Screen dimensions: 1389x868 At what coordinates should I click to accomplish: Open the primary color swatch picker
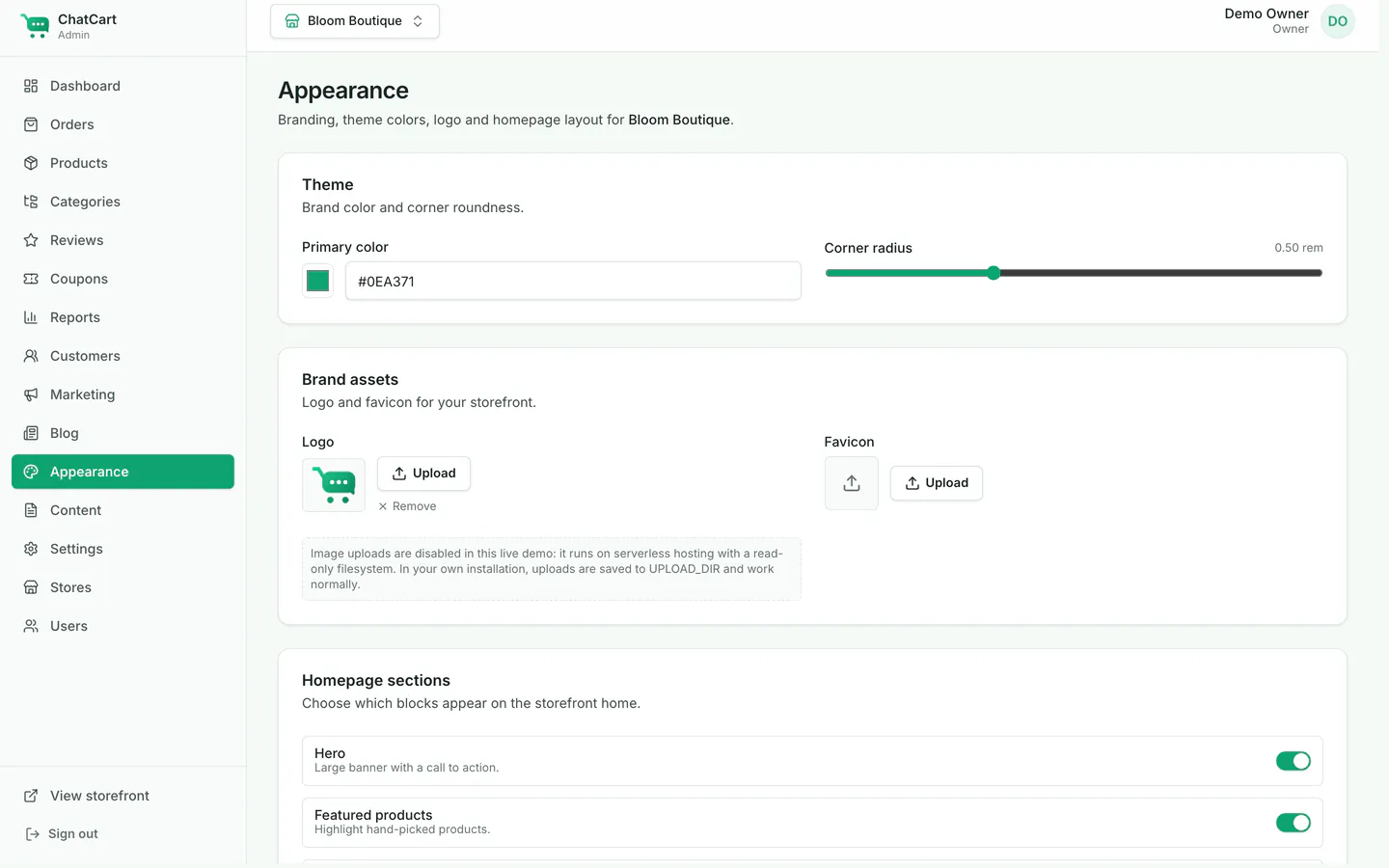318,281
